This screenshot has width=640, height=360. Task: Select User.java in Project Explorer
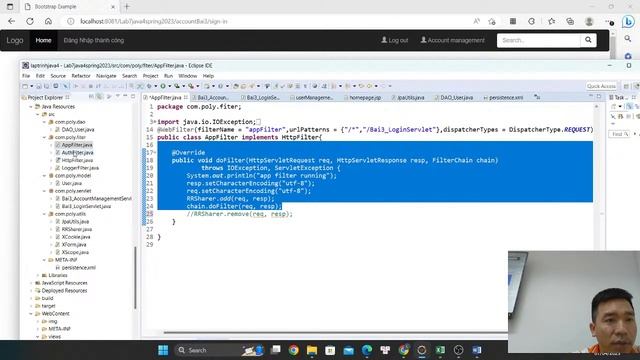[71, 183]
